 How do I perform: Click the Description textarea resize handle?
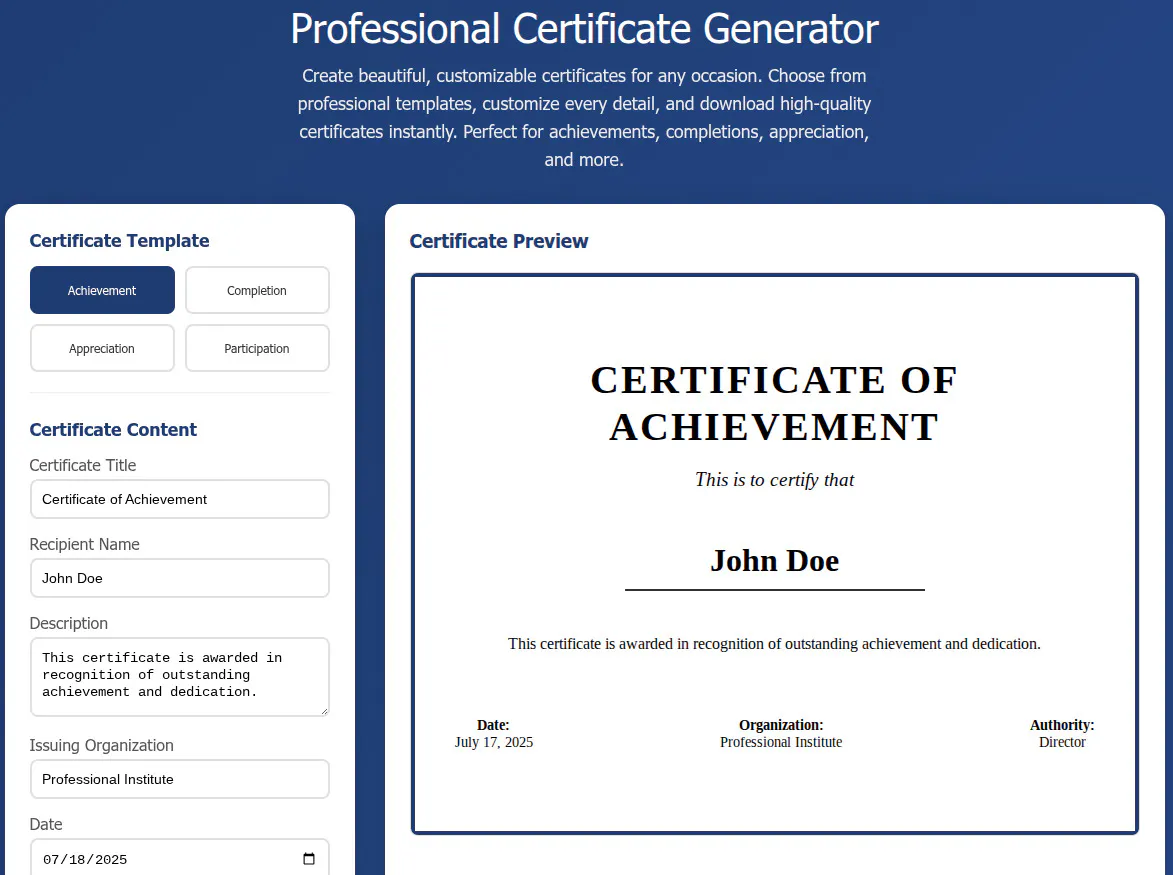(324, 710)
